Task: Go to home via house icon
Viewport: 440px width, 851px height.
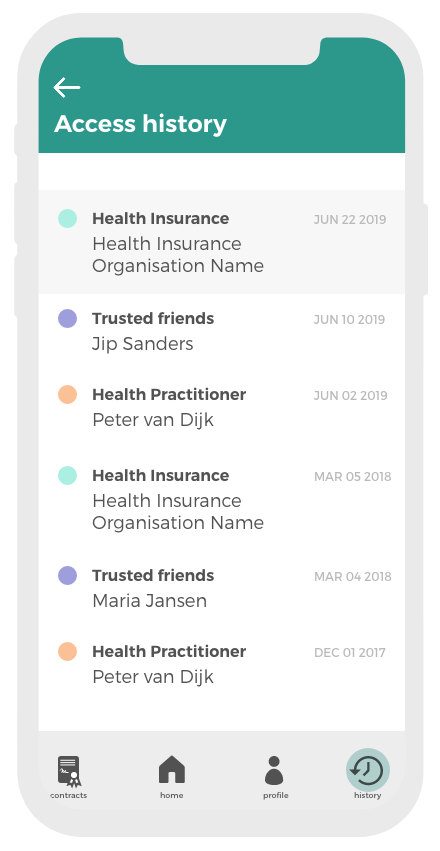Action: [172, 770]
